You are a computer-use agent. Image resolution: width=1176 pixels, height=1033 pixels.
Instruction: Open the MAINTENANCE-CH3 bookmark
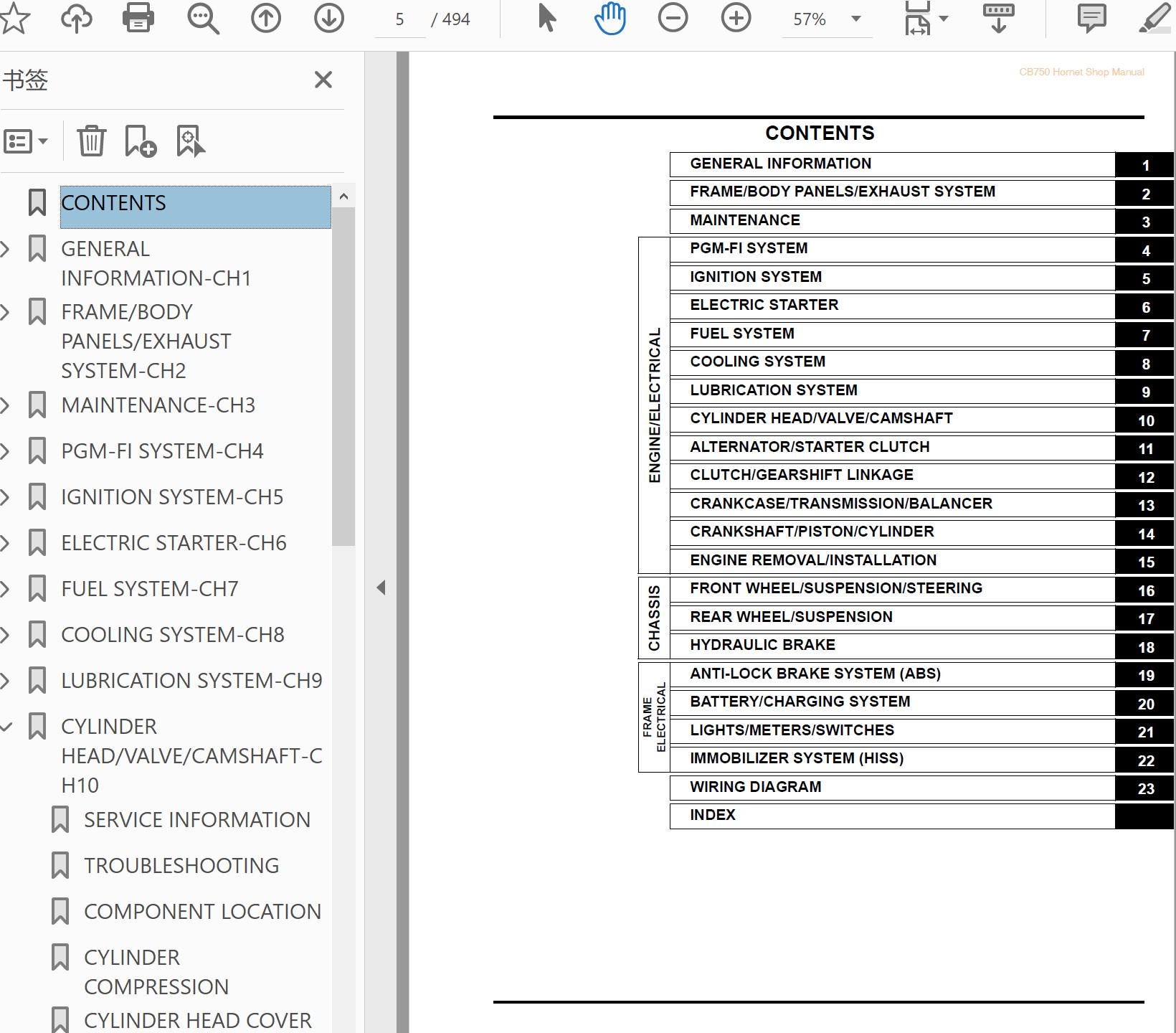coord(158,405)
